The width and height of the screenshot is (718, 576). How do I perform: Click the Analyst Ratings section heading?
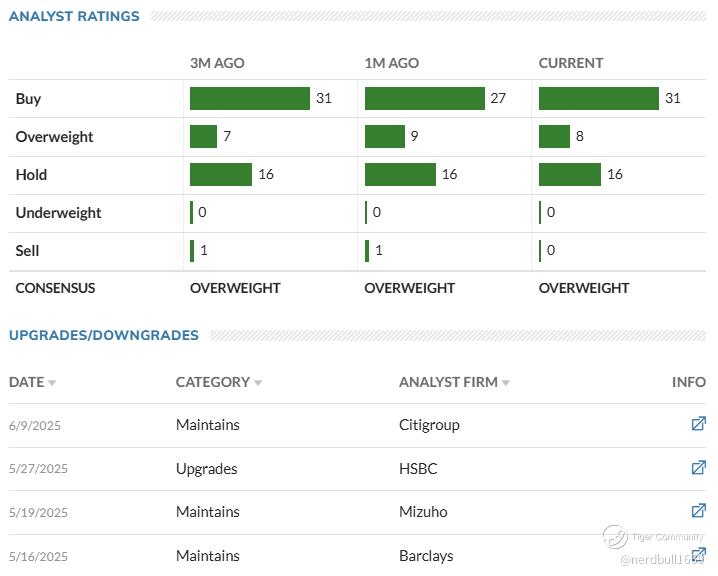click(74, 16)
